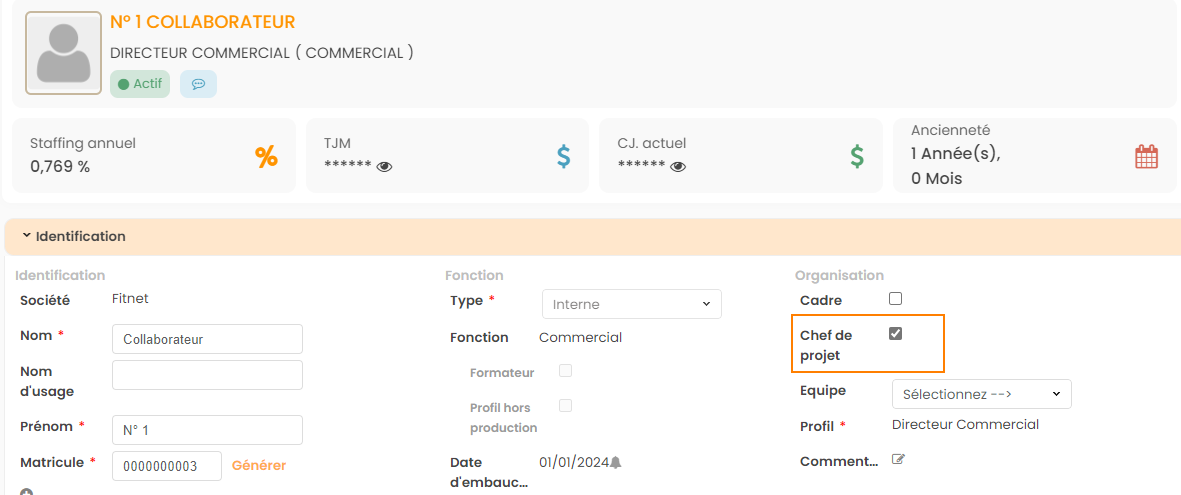Viewport: 1181px width, 495px height.
Task: Click the blue dollar icon in the TJM card
Action: pos(564,157)
